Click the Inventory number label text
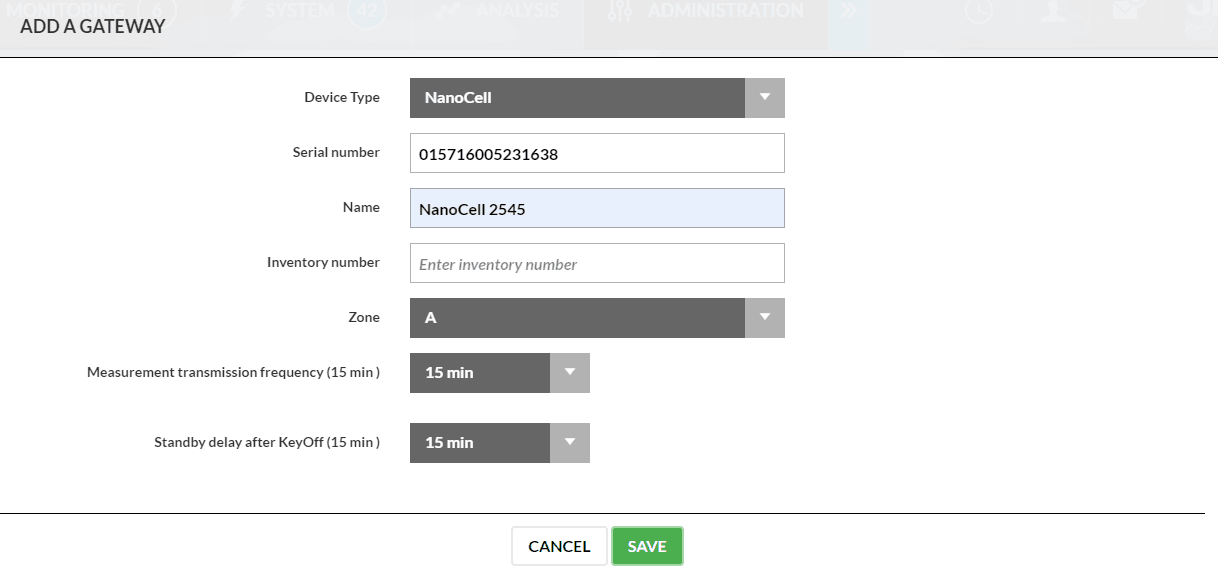 click(323, 263)
